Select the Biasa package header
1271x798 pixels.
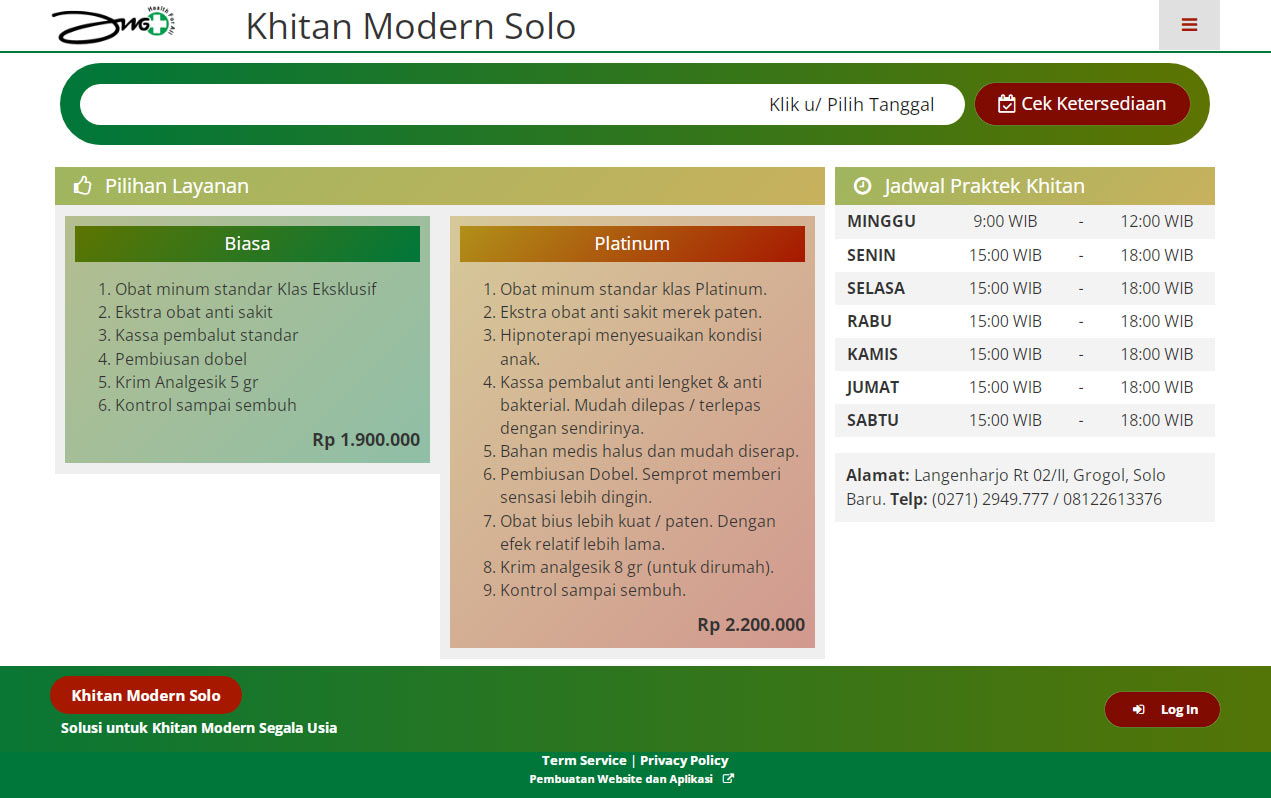[247, 244]
